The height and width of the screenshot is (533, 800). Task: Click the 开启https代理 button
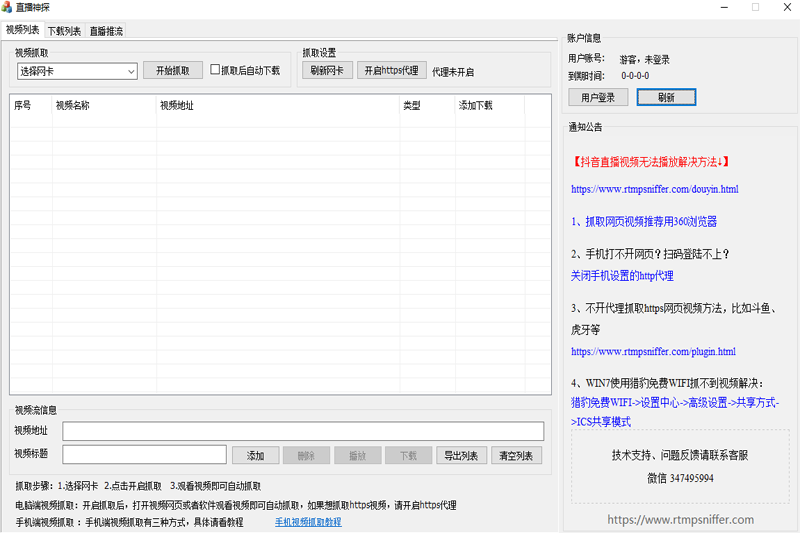pyautogui.click(x=391, y=70)
